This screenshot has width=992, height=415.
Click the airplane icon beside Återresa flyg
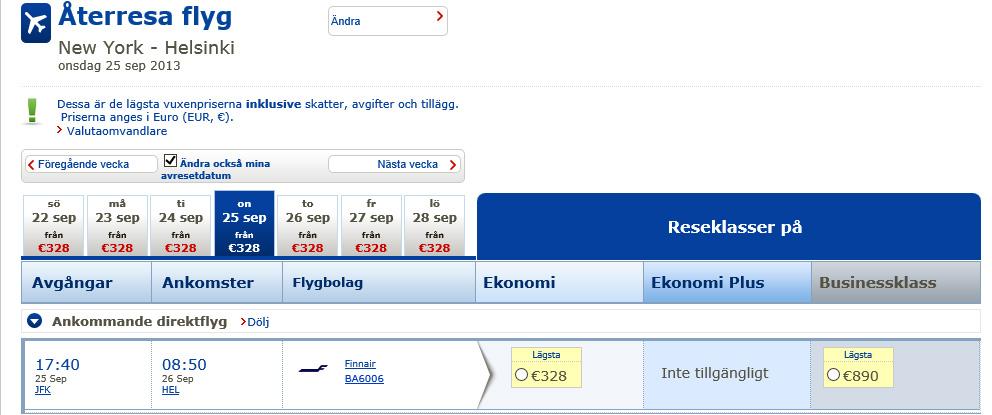click(36, 24)
